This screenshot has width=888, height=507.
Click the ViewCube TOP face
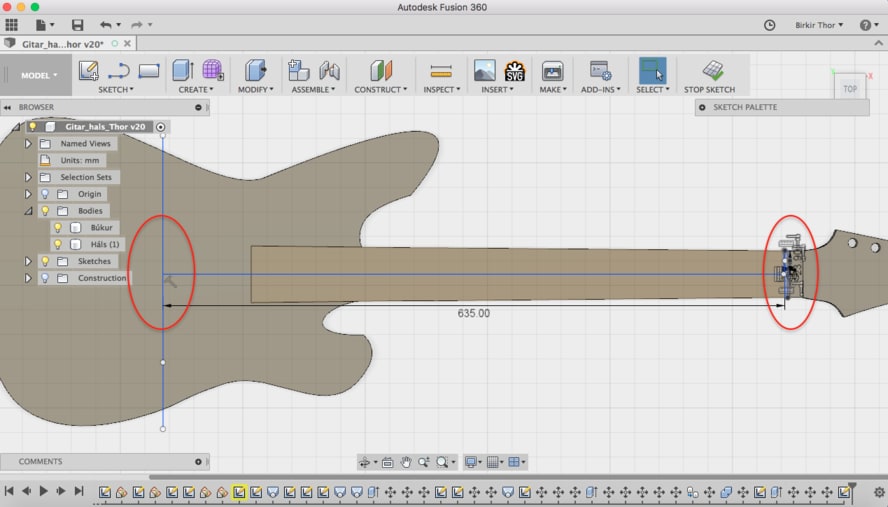(x=849, y=89)
